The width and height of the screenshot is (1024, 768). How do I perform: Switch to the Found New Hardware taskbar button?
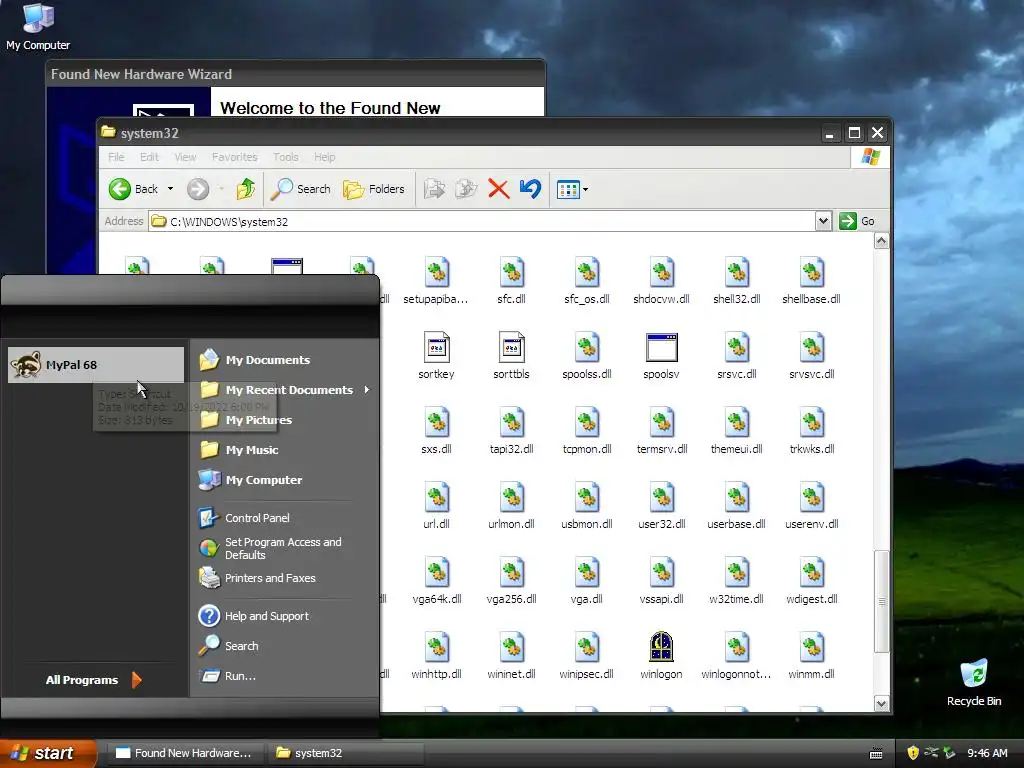(185, 753)
